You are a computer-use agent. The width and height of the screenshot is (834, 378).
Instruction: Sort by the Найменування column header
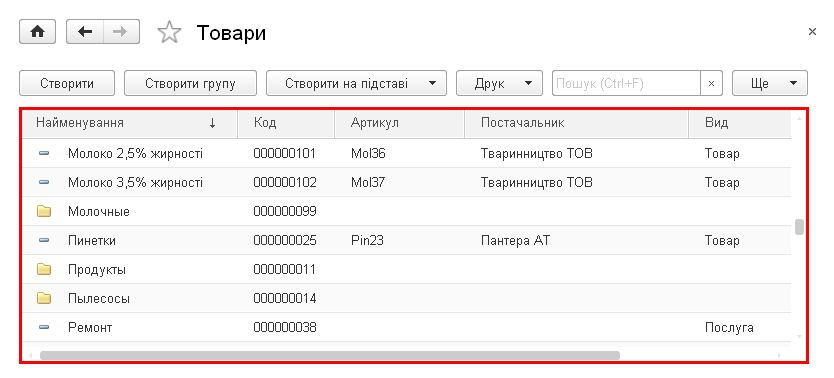pyautogui.click(x=129, y=123)
